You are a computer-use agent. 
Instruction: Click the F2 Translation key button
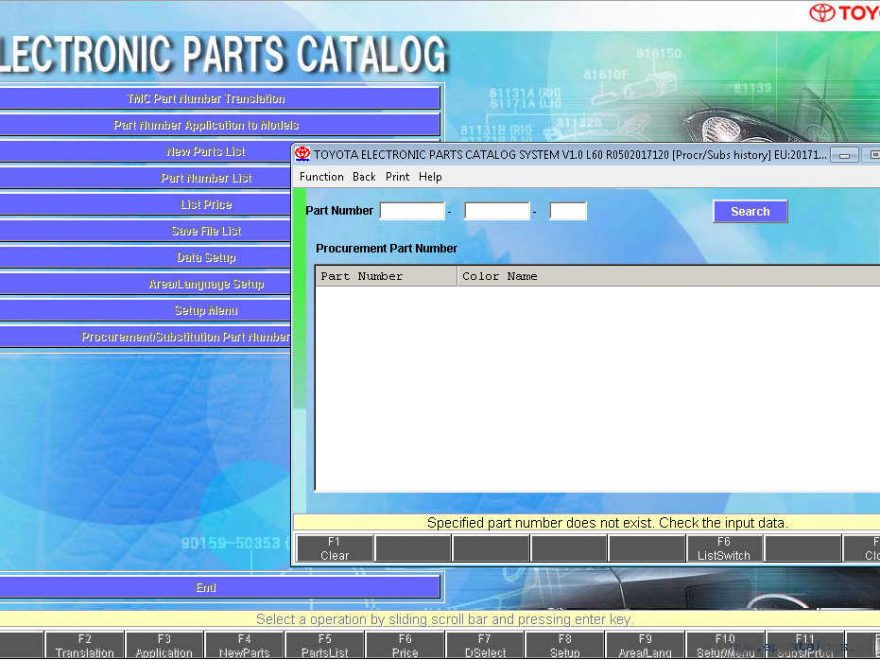click(85, 645)
